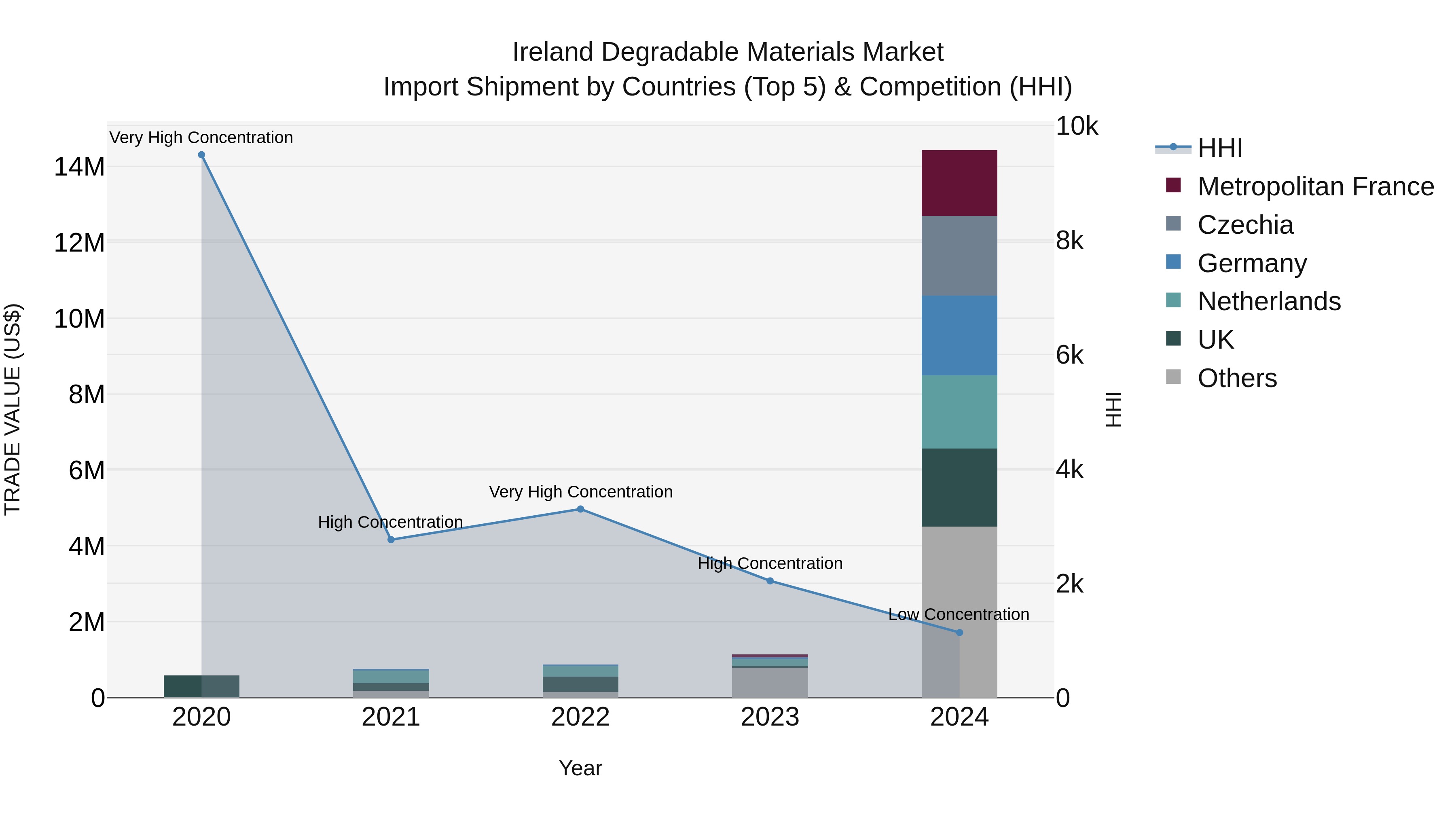Click the 12M tick label
Screen dimensions: 1456x819
click(x=79, y=243)
